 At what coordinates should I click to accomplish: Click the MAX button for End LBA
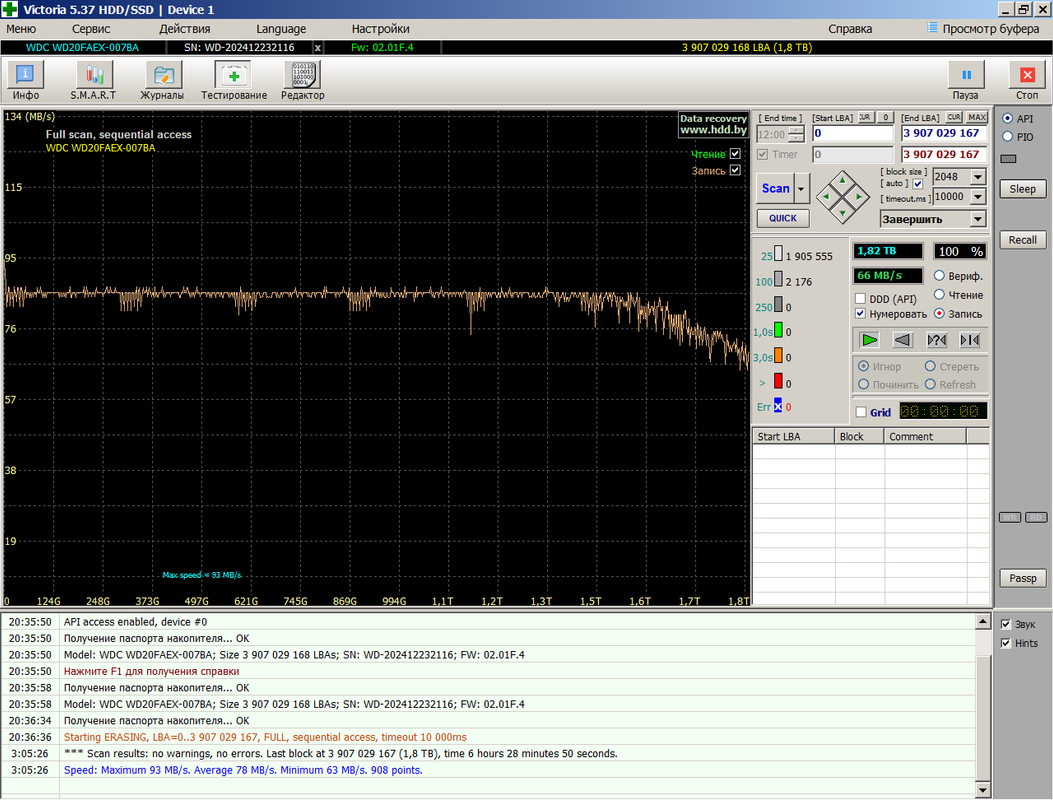(977, 117)
